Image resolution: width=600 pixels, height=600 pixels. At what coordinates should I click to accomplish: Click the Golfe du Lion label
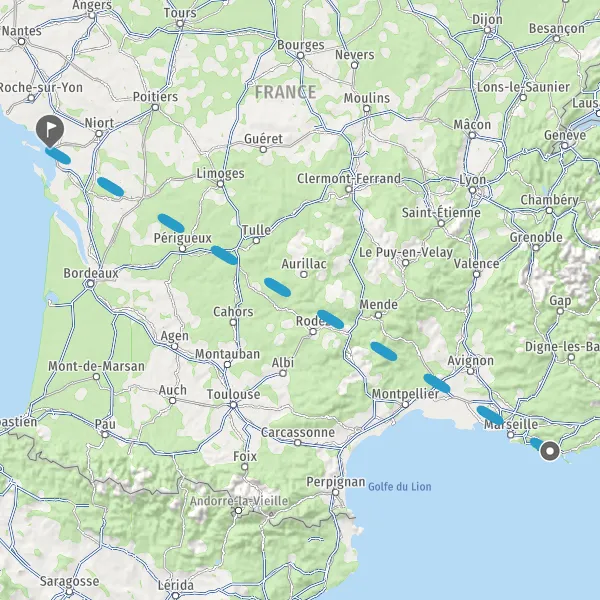point(399,487)
